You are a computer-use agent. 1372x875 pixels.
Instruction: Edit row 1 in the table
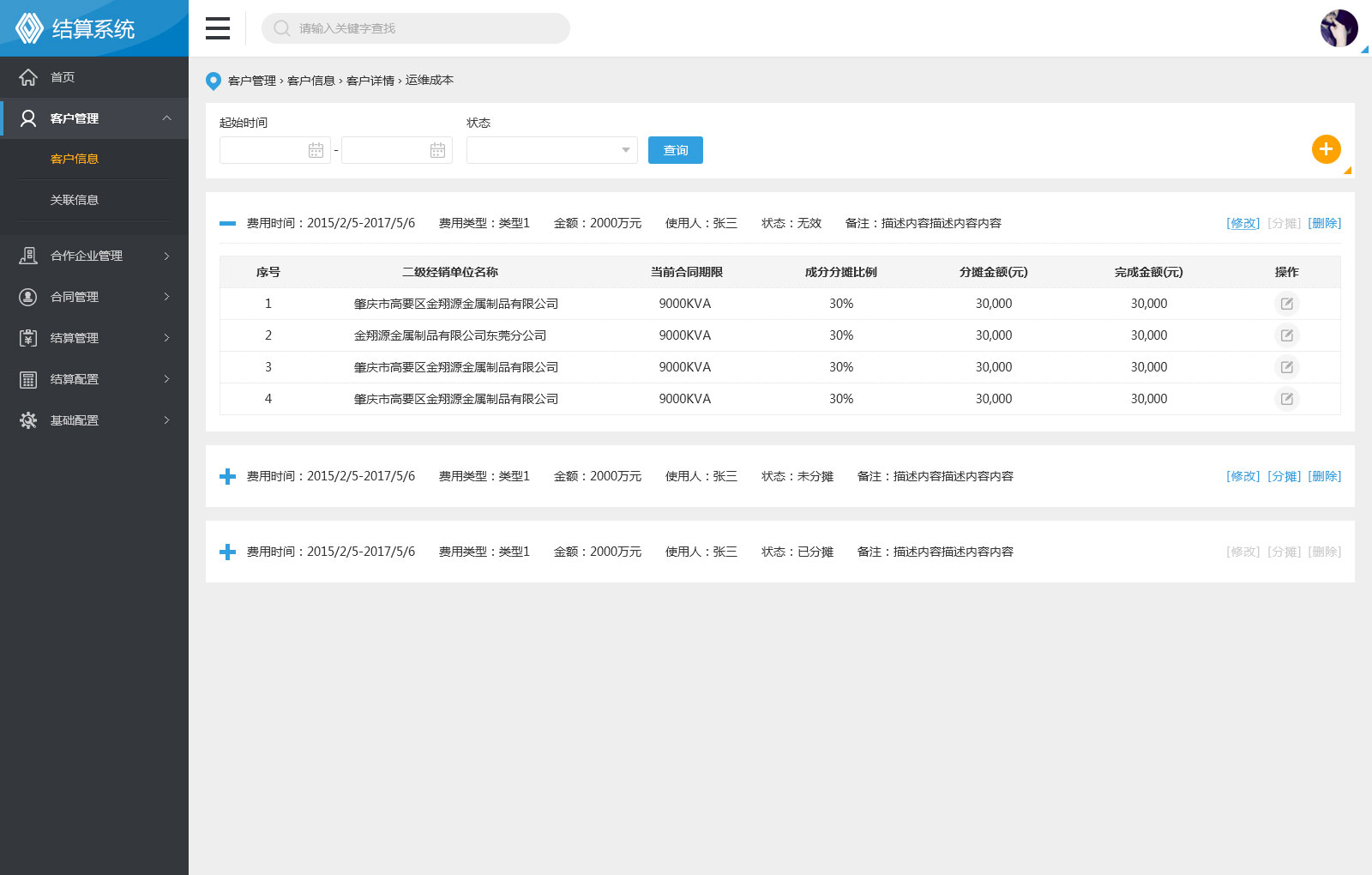(x=1286, y=304)
